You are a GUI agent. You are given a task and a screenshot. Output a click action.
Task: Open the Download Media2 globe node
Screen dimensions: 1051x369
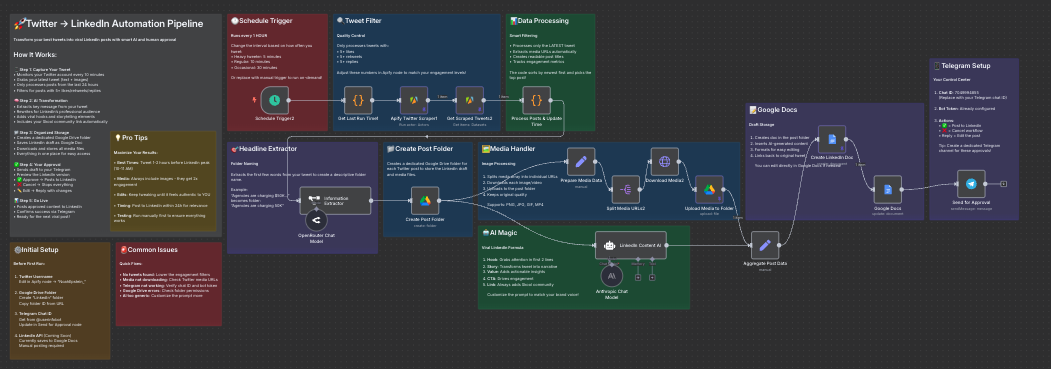pyautogui.click(x=664, y=161)
